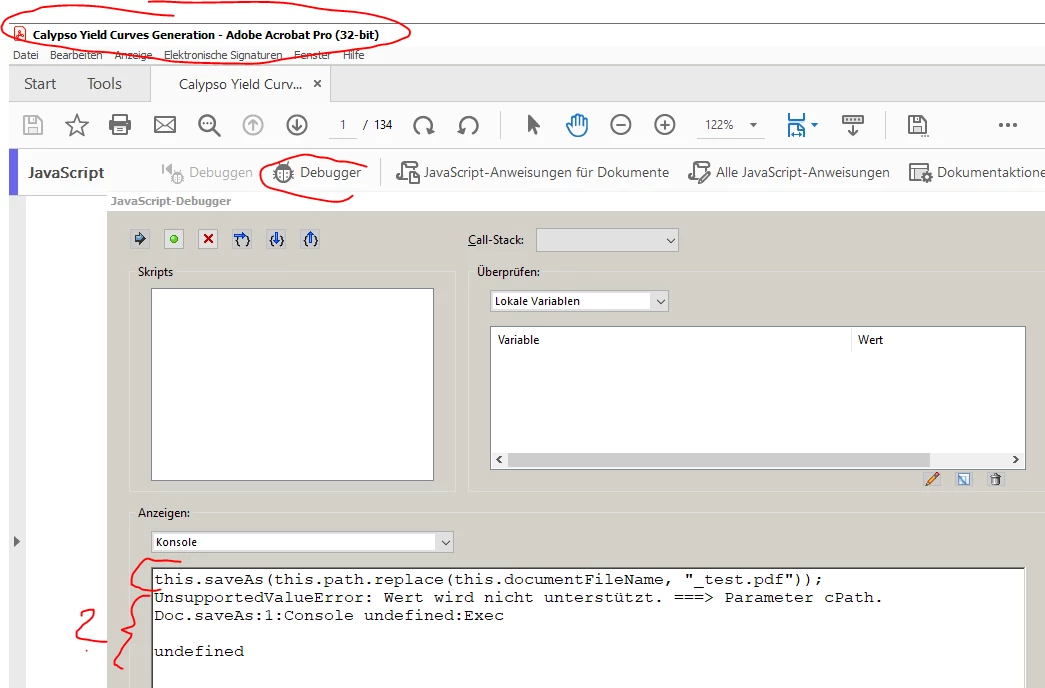
Task: Click the save-as disk icon at right
Action: pos(918,125)
